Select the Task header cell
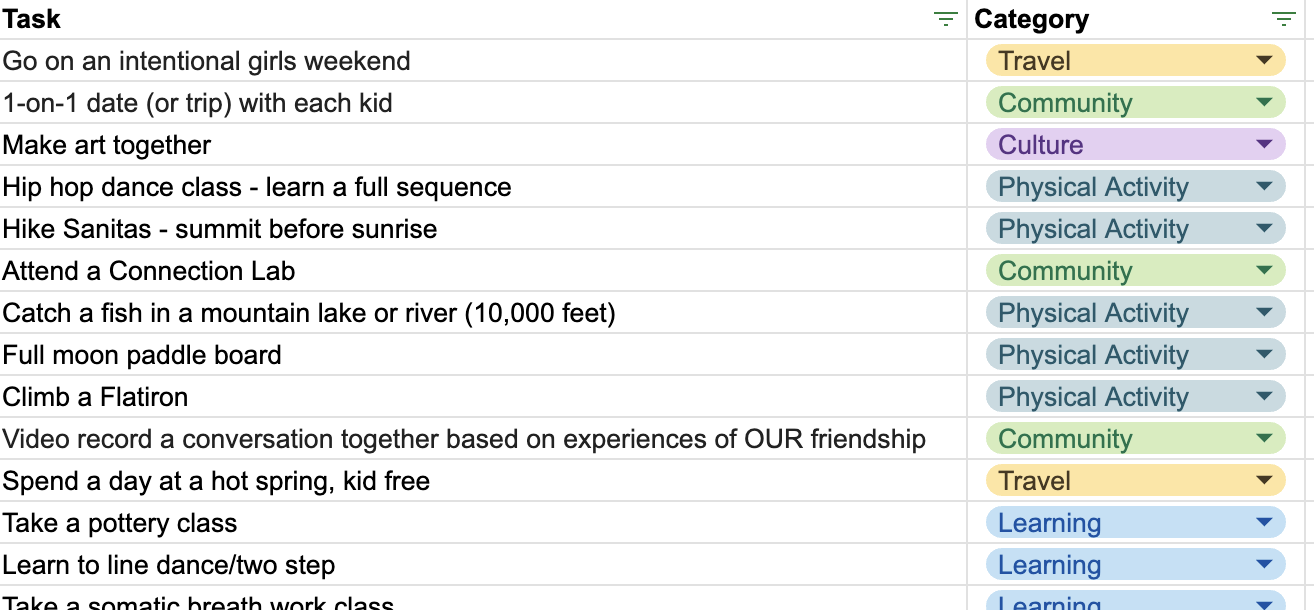Screen dimensions: 1314x610 (x=483, y=19)
